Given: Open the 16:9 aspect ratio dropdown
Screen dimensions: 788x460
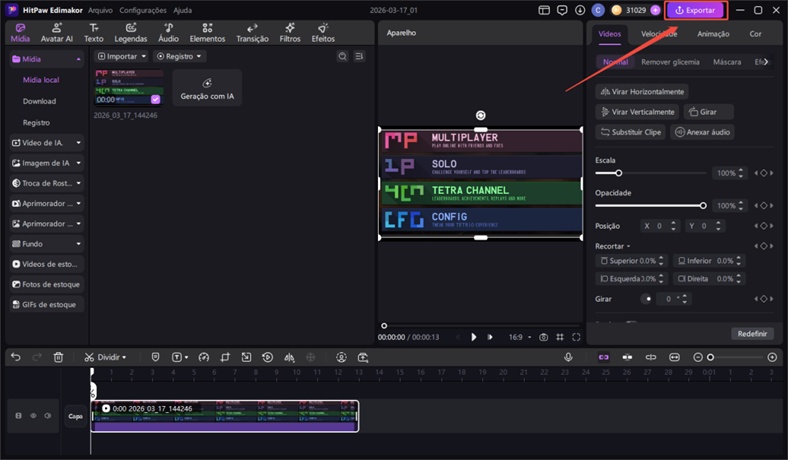Looking at the screenshot, I should pyautogui.click(x=520, y=337).
